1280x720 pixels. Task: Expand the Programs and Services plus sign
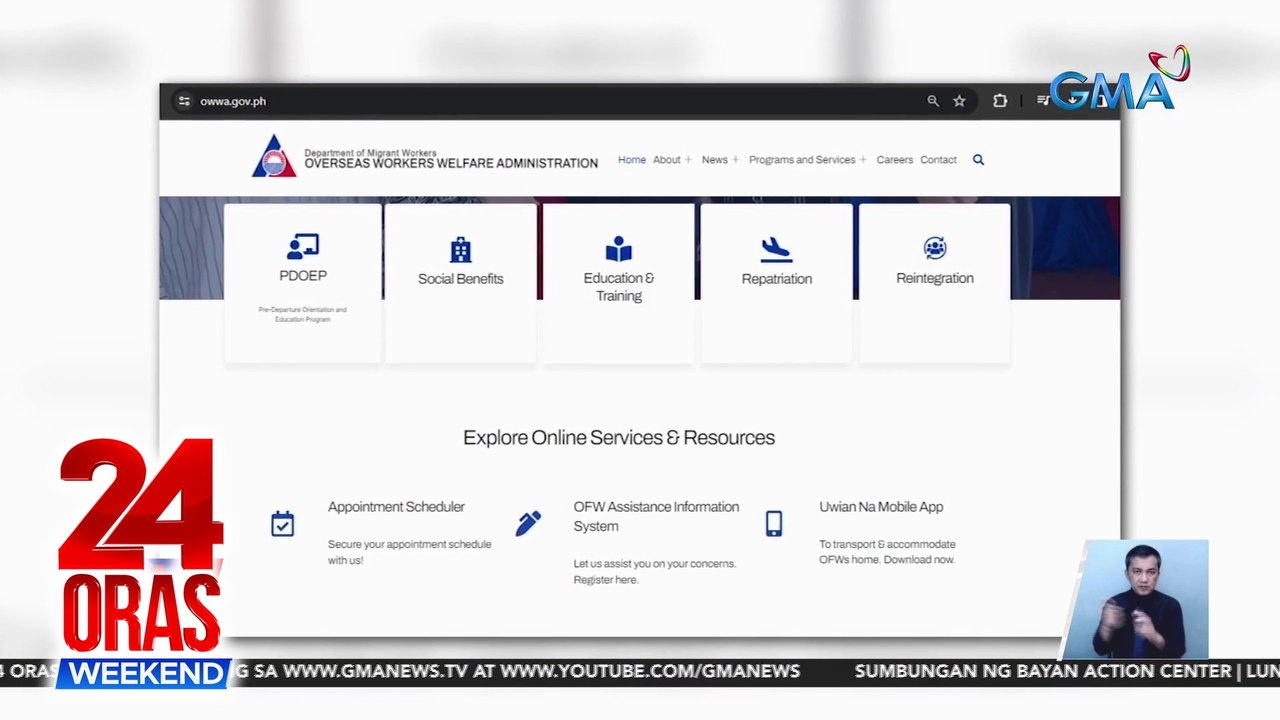click(863, 160)
